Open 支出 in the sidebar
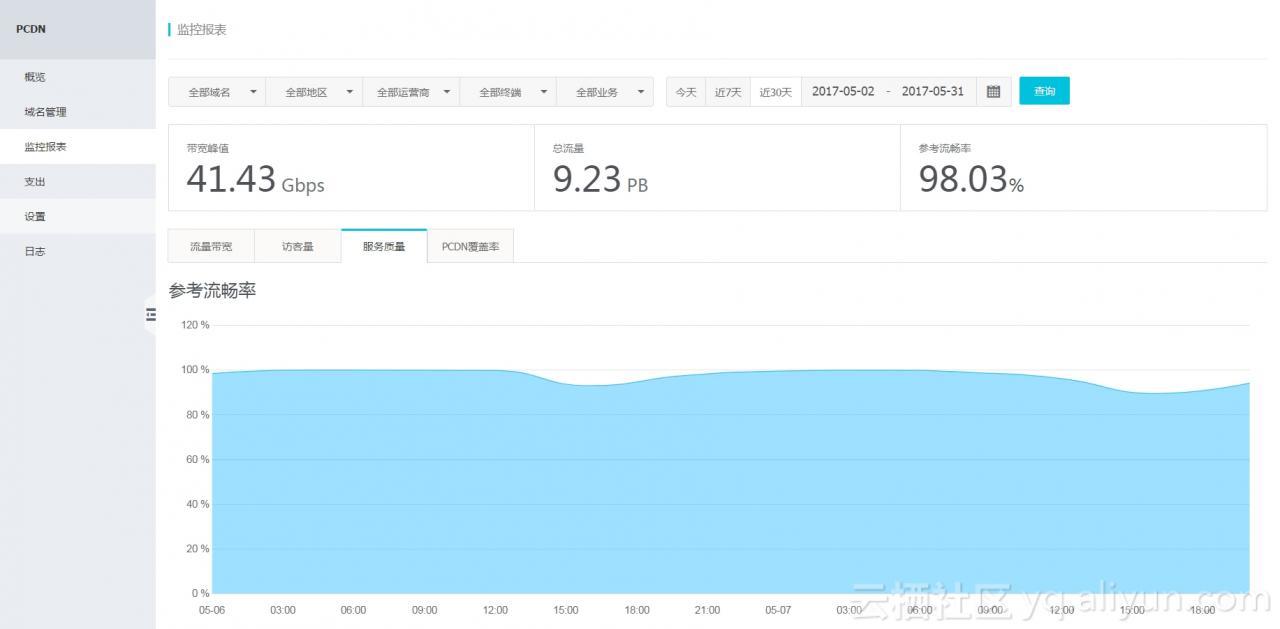 click(x=35, y=182)
